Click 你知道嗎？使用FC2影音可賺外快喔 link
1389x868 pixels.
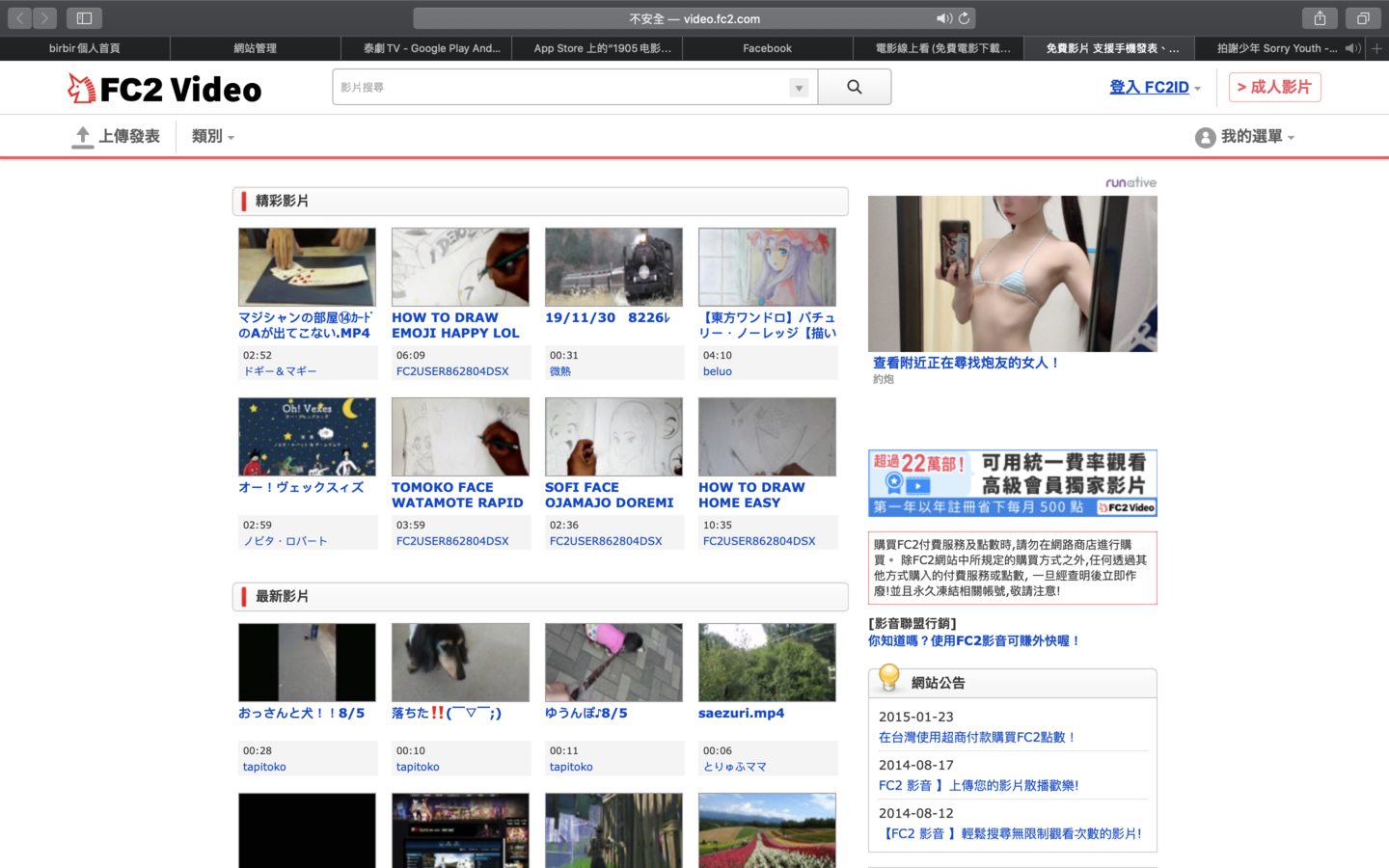tap(974, 640)
